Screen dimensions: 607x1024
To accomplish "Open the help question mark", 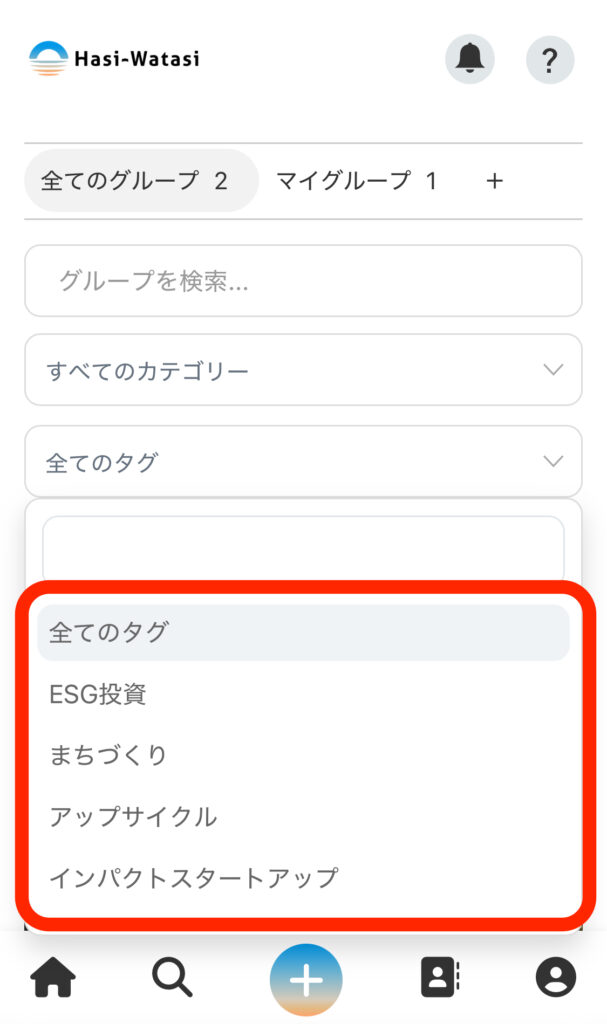I will click(x=549, y=59).
